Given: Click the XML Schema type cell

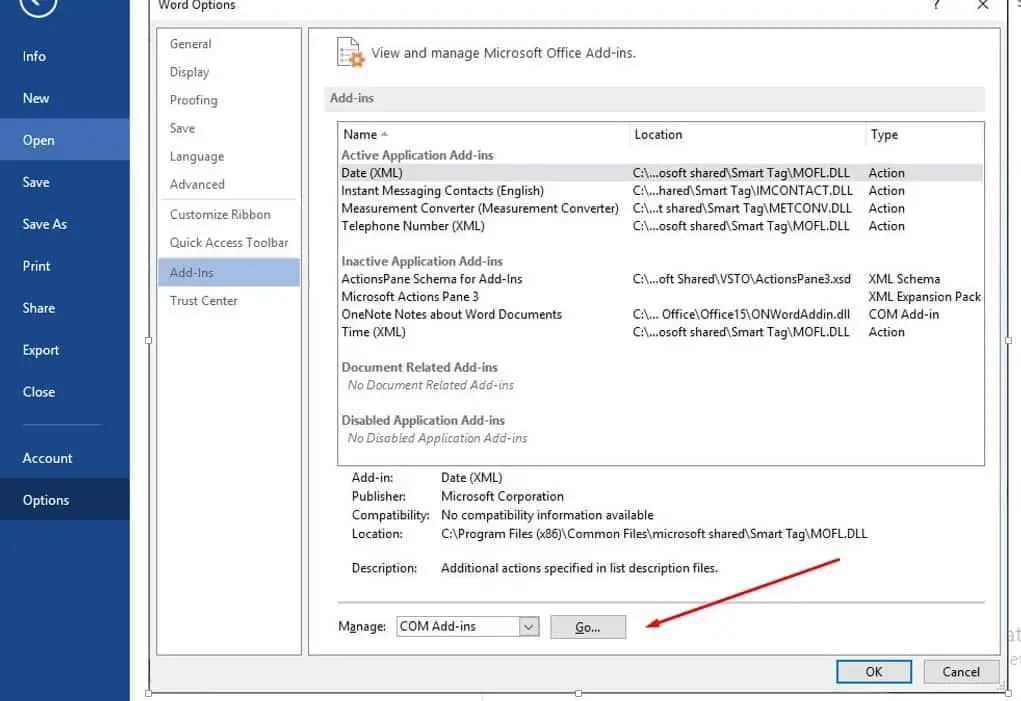Looking at the screenshot, I should [904, 279].
